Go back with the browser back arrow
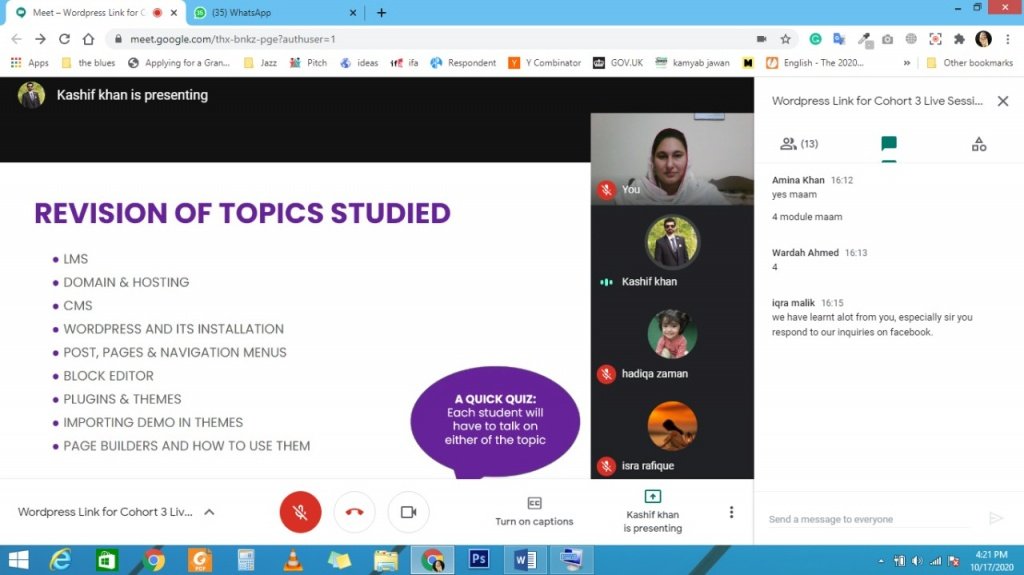 click(x=17, y=39)
